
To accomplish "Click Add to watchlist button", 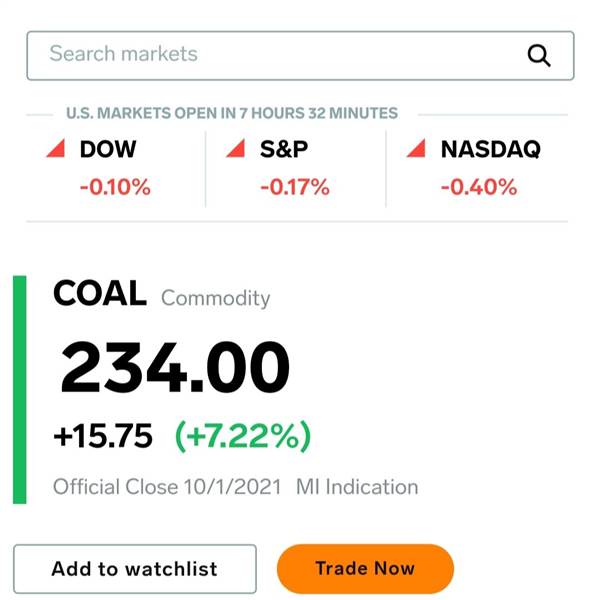I will (135, 569).
